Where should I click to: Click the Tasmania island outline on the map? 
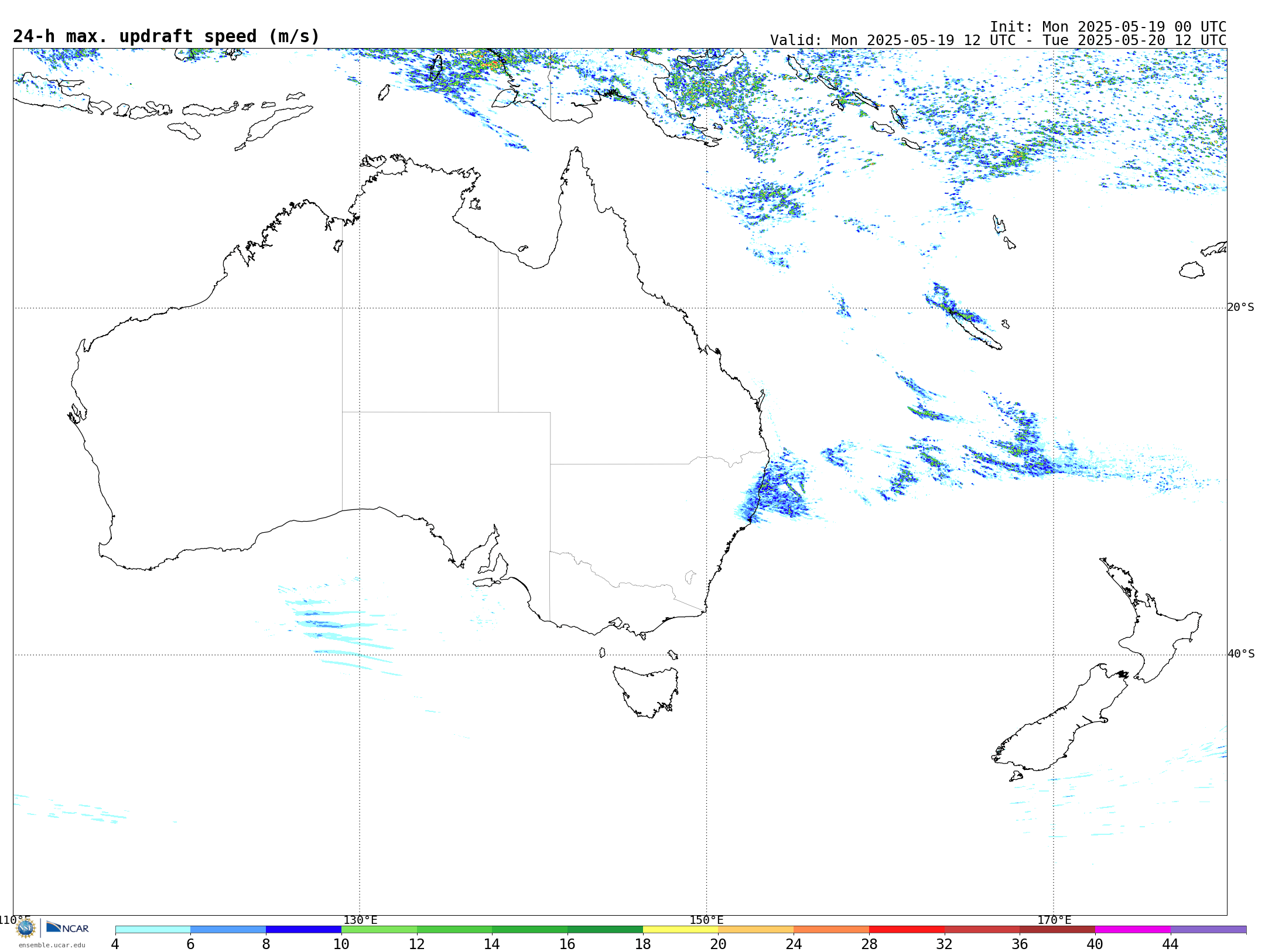[646, 691]
